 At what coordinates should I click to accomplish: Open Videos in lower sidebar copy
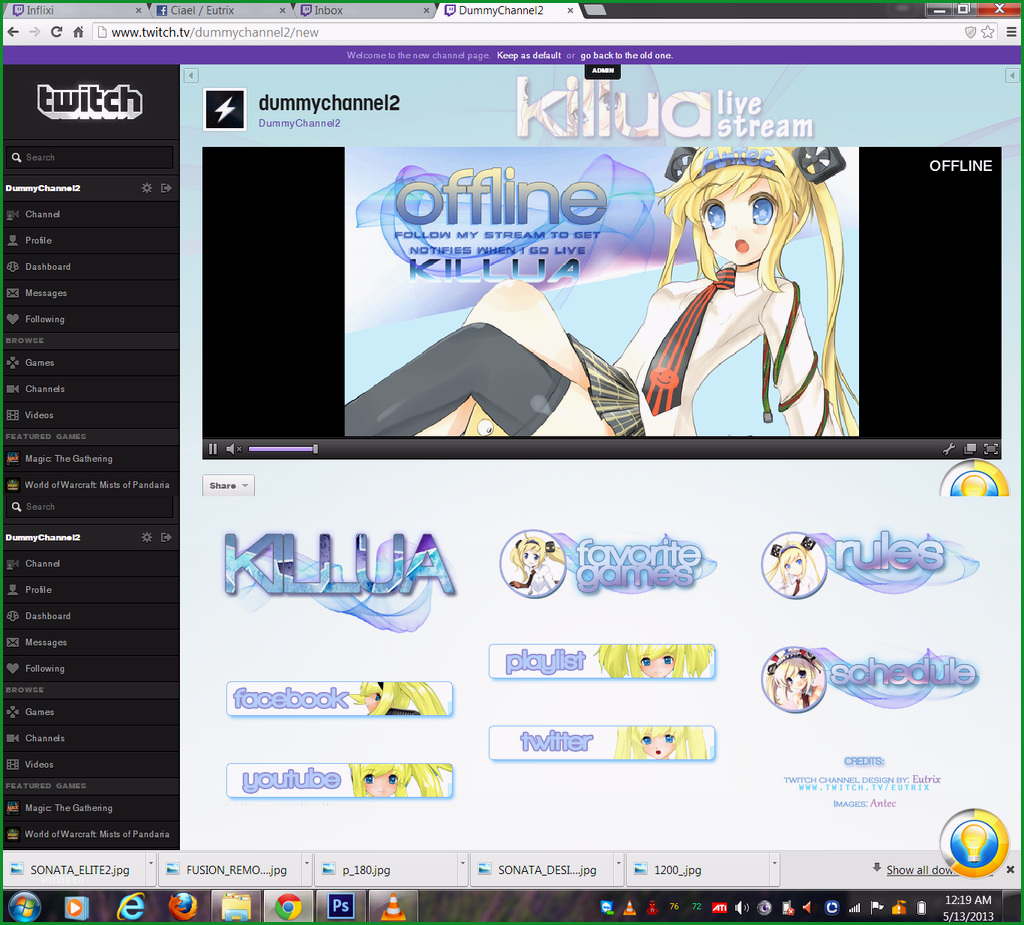point(91,764)
